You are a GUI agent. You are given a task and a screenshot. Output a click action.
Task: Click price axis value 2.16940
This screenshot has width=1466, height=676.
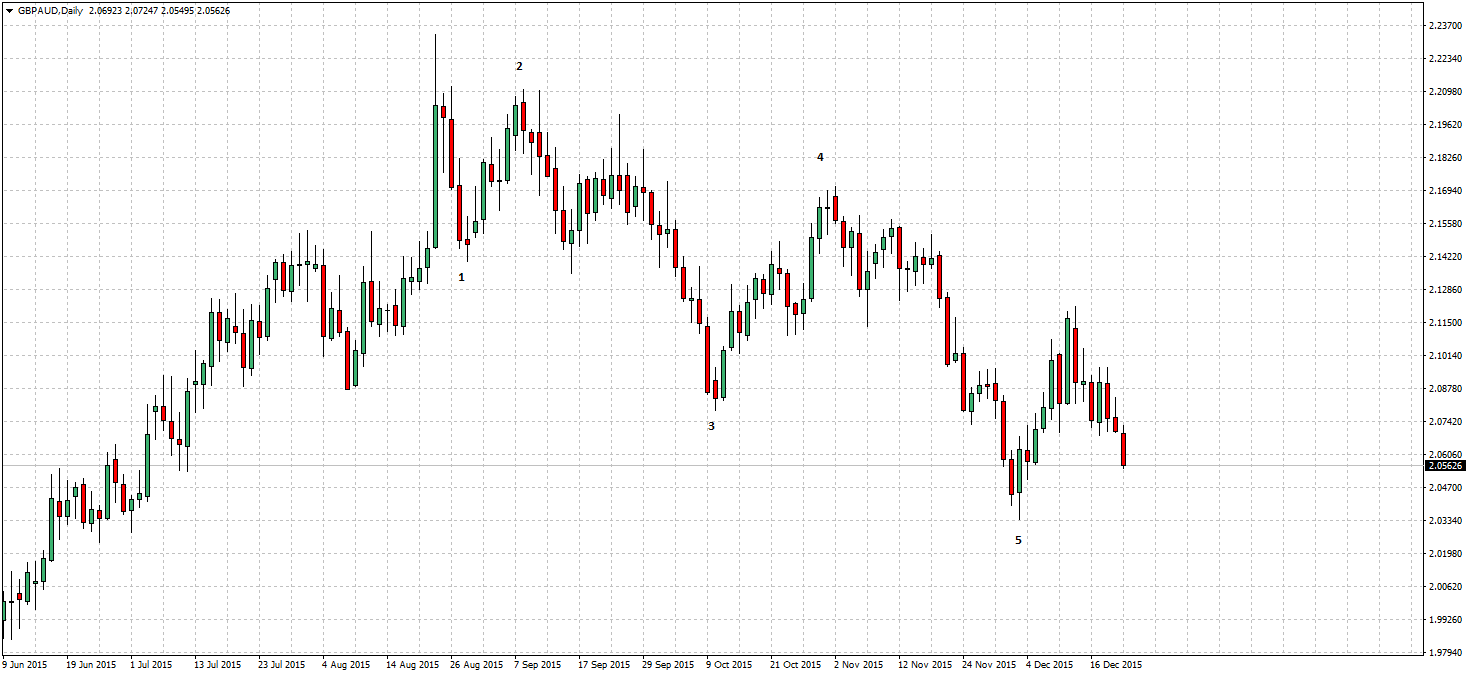click(x=1444, y=191)
